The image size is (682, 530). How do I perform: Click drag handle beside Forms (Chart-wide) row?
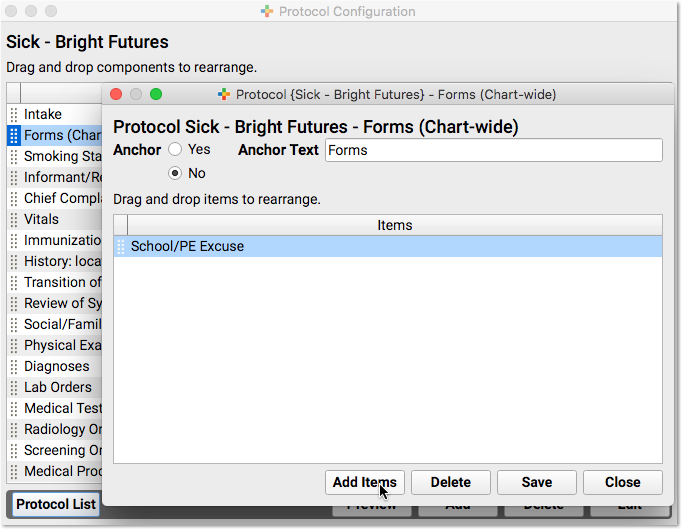[x=14, y=136]
